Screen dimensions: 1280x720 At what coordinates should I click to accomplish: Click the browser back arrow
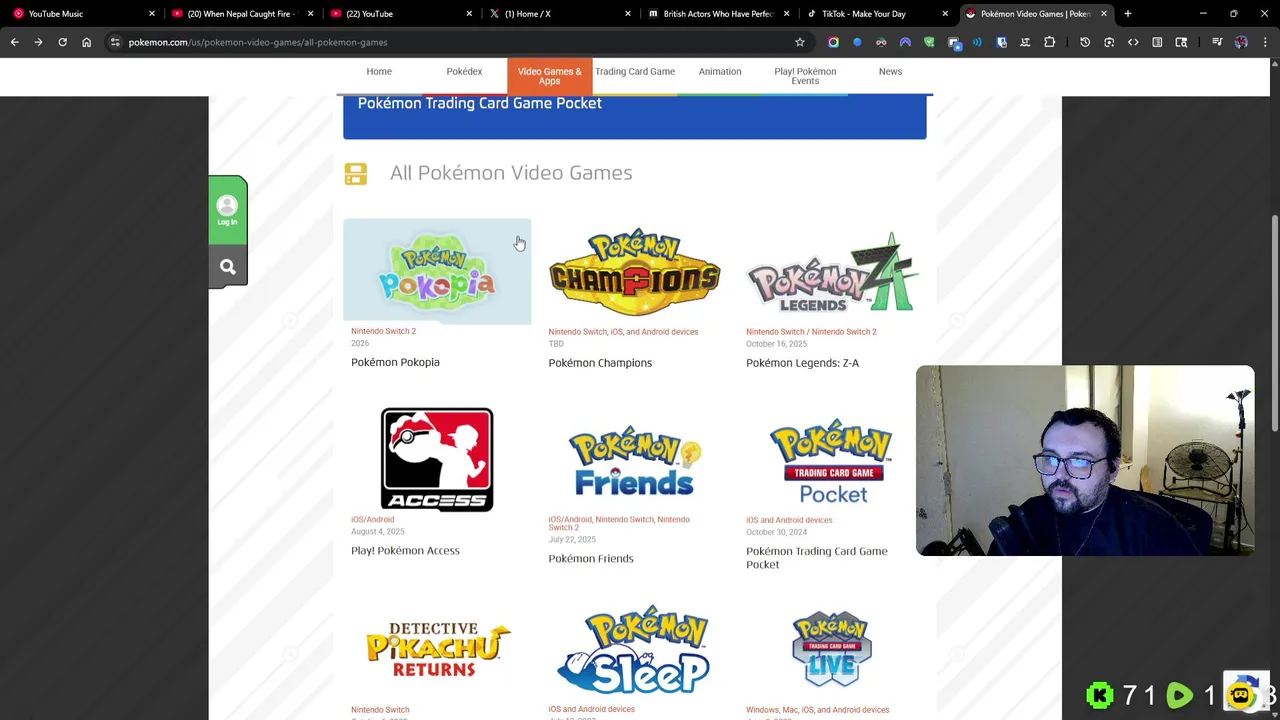pos(14,42)
